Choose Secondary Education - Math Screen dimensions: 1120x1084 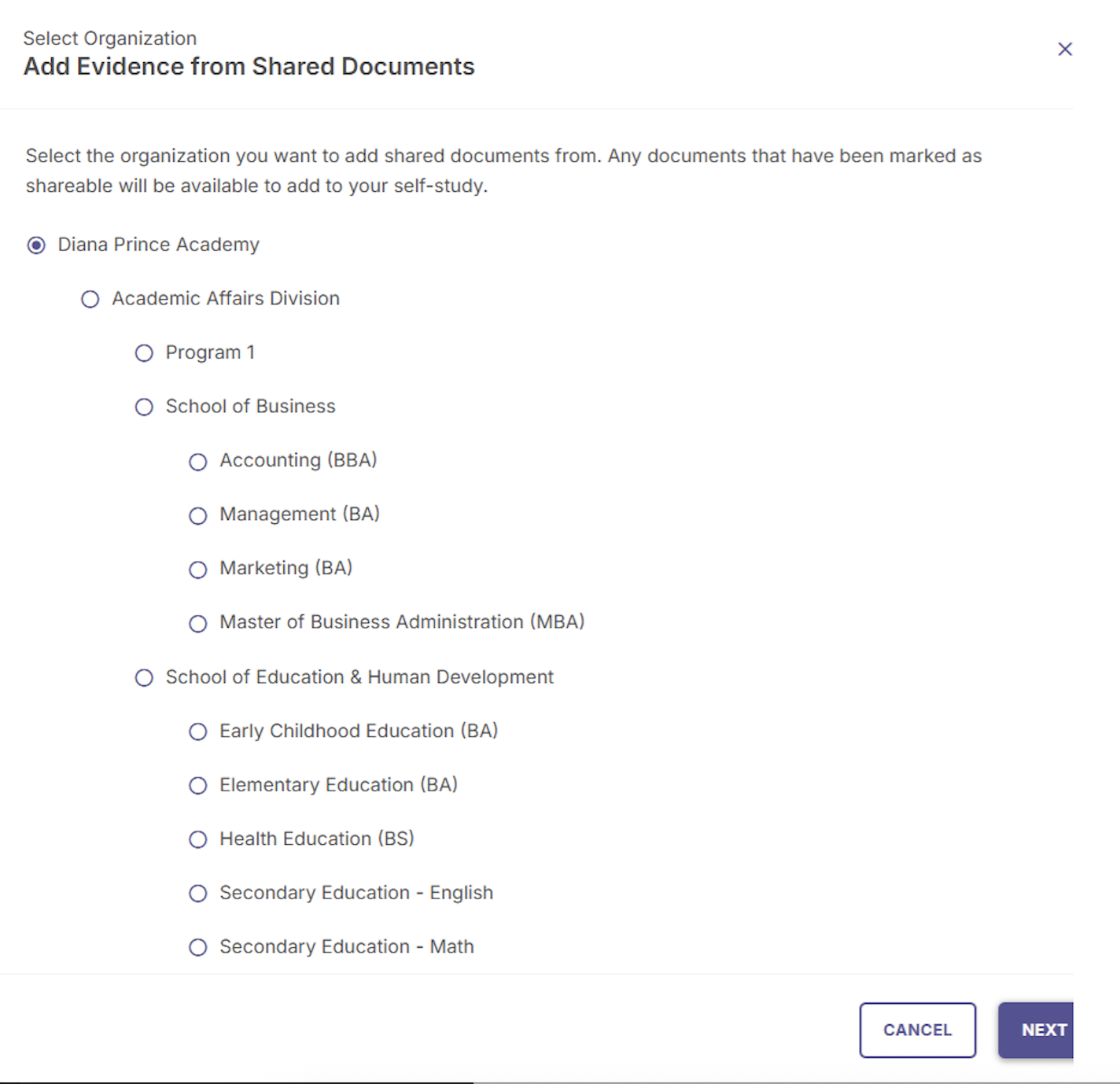[x=197, y=947]
